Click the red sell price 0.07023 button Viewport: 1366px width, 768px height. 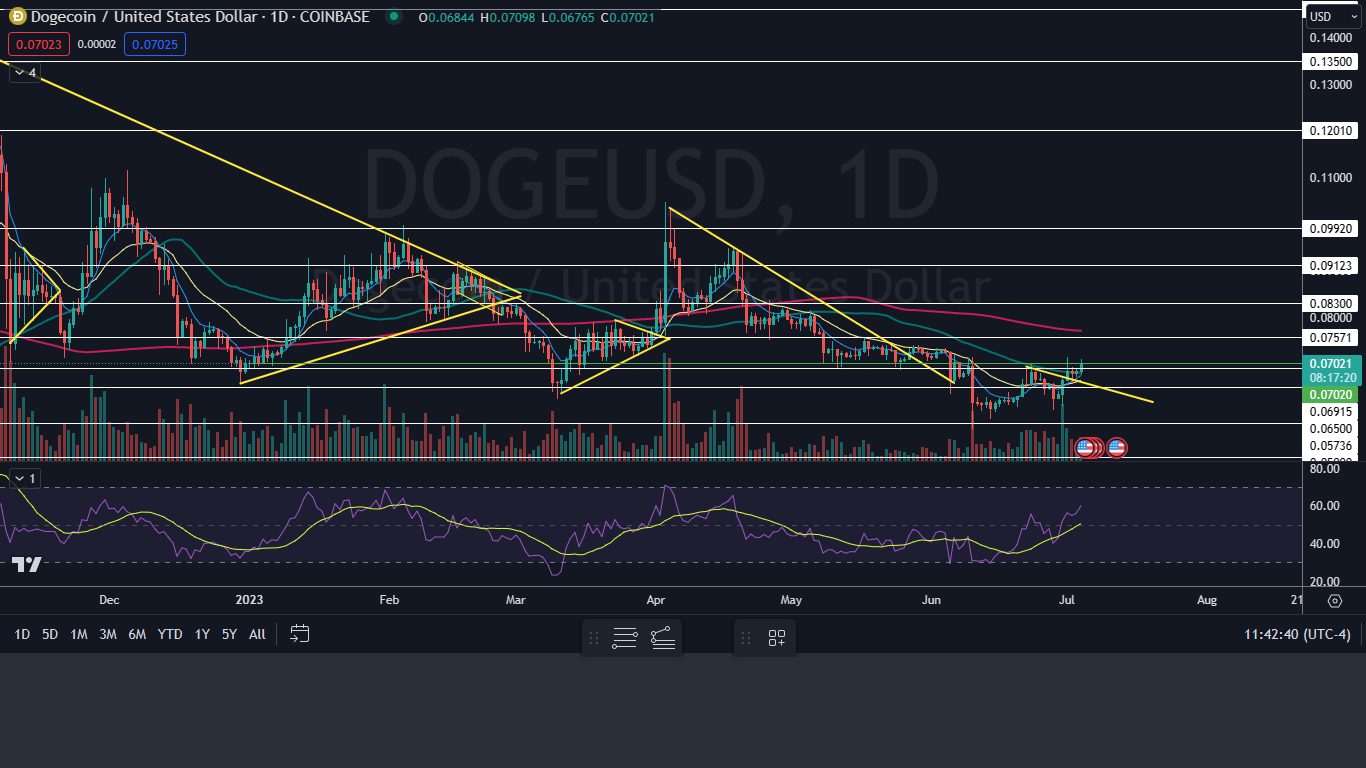coord(35,44)
